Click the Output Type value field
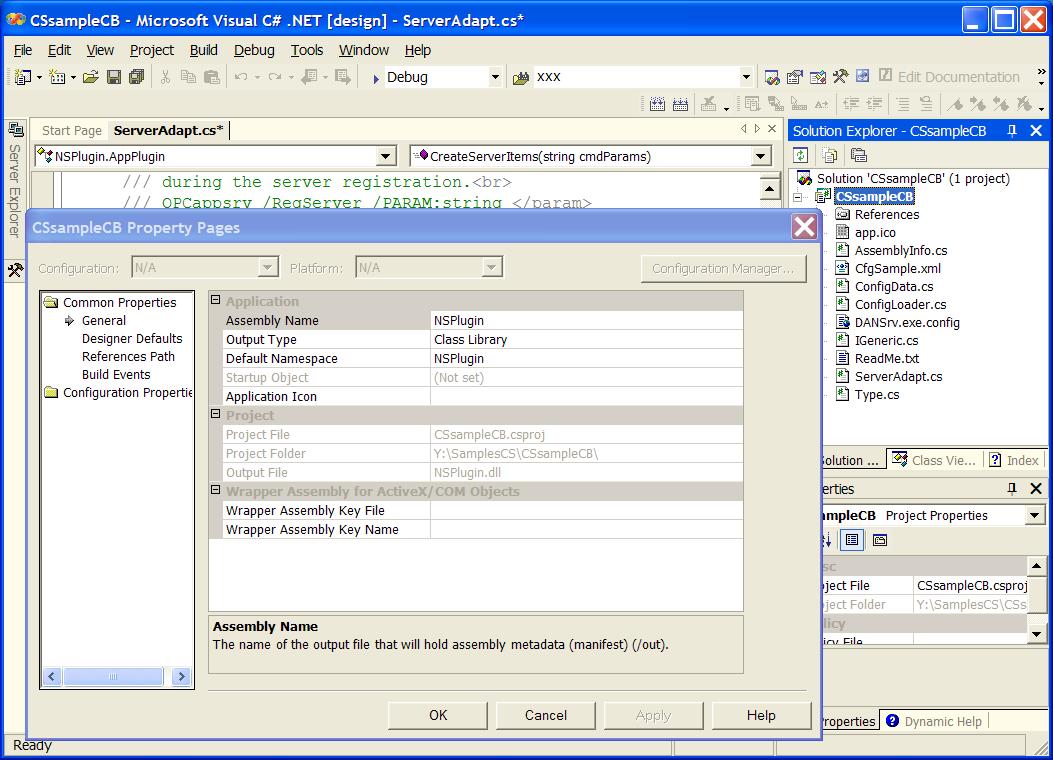This screenshot has height=760, width=1053. click(x=587, y=339)
